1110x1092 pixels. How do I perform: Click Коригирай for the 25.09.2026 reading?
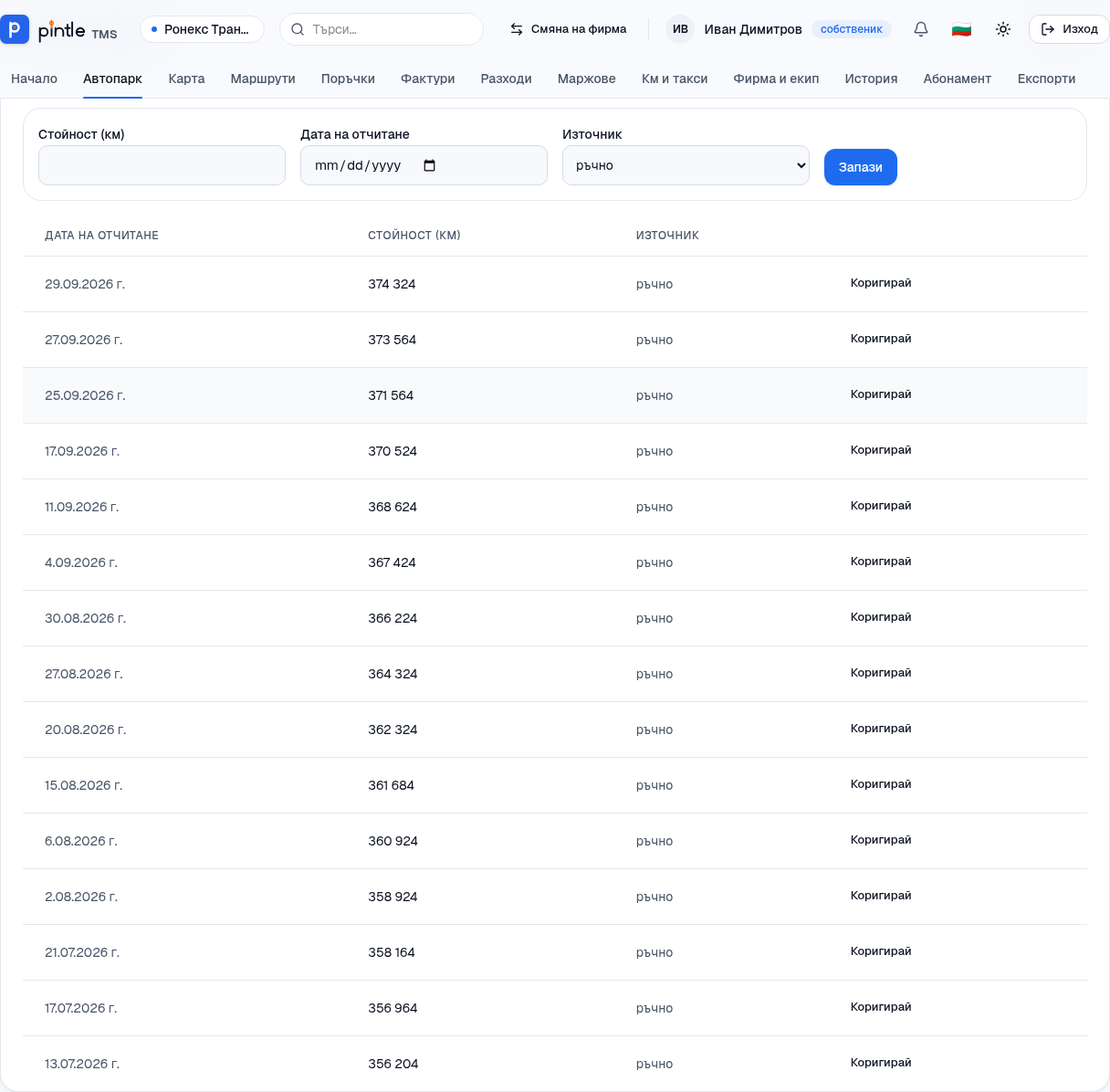881,394
